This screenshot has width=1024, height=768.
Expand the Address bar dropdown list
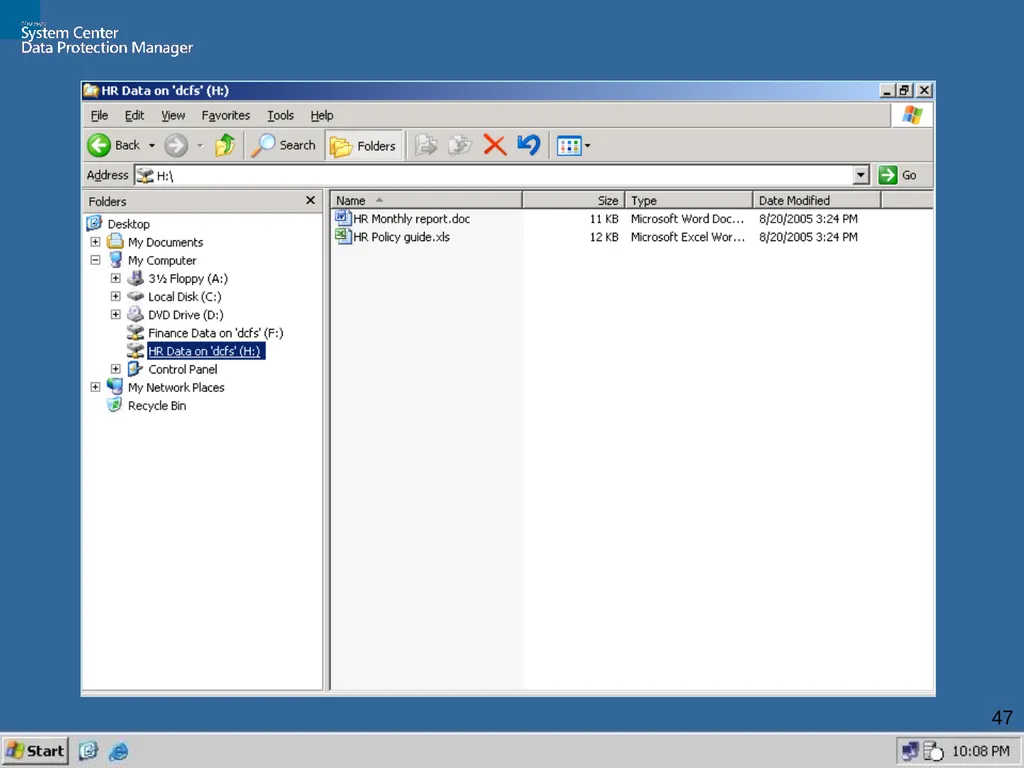click(861, 175)
